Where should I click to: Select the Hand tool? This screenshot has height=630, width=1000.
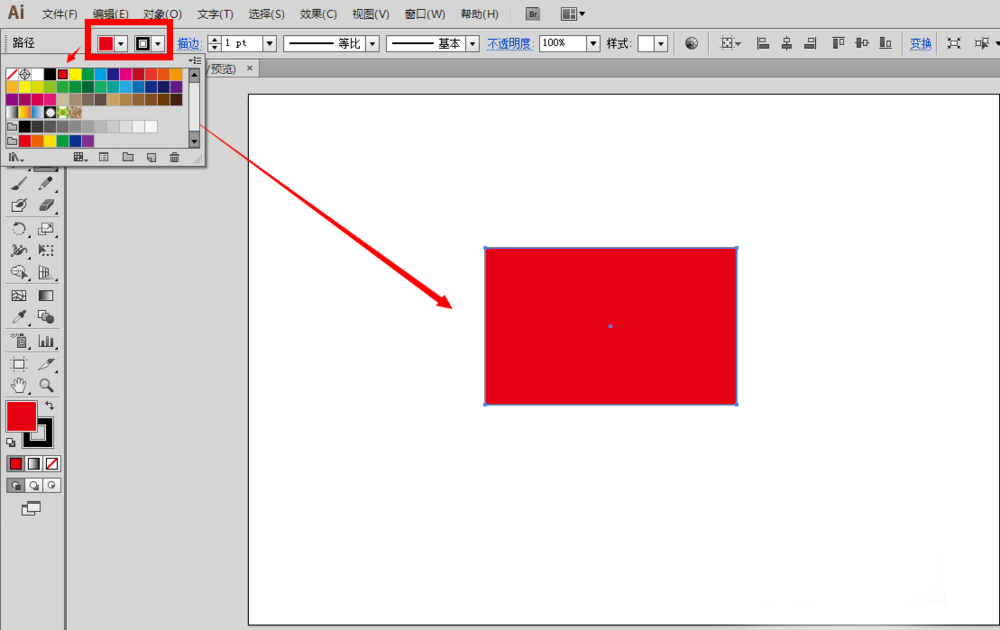click(18, 387)
